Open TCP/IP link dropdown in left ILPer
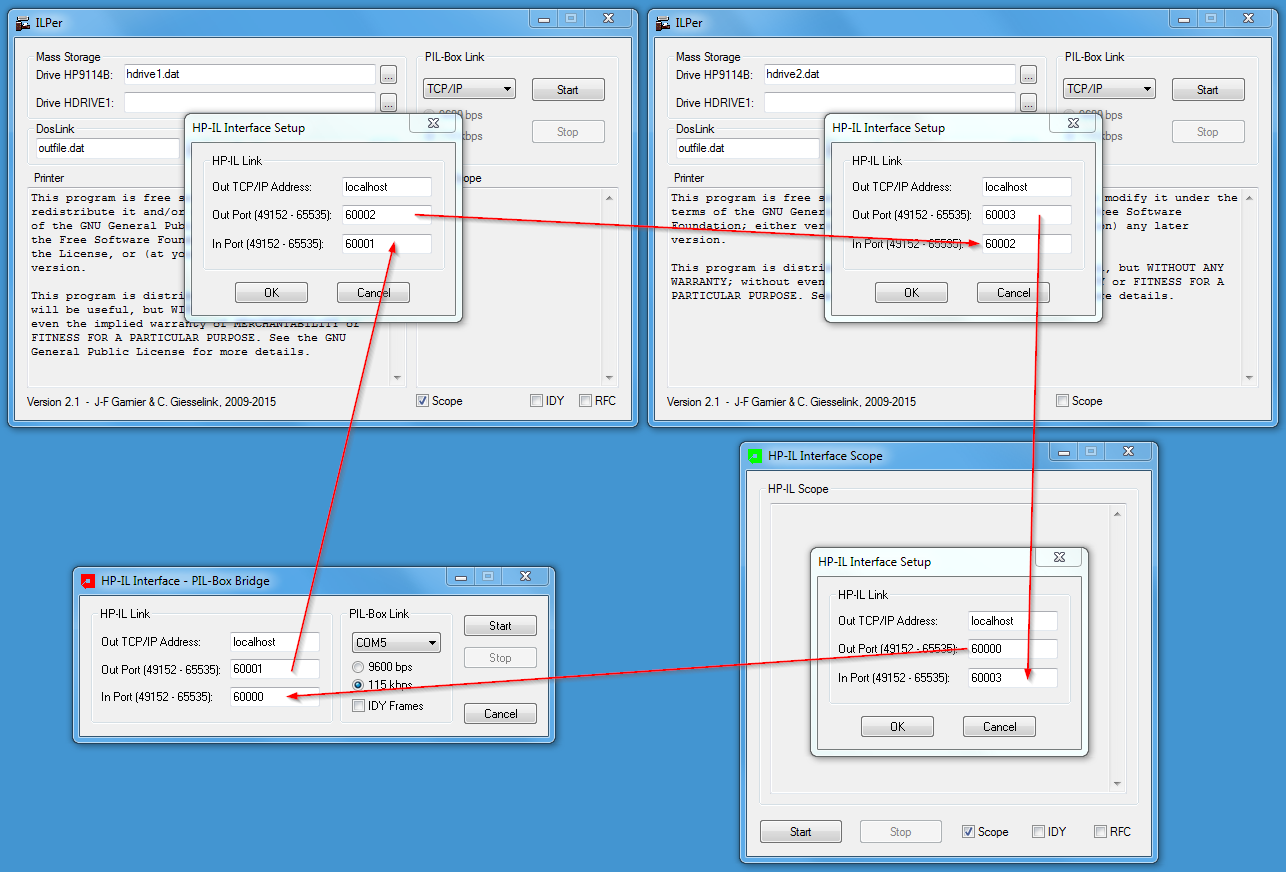 [x=469, y=89]
